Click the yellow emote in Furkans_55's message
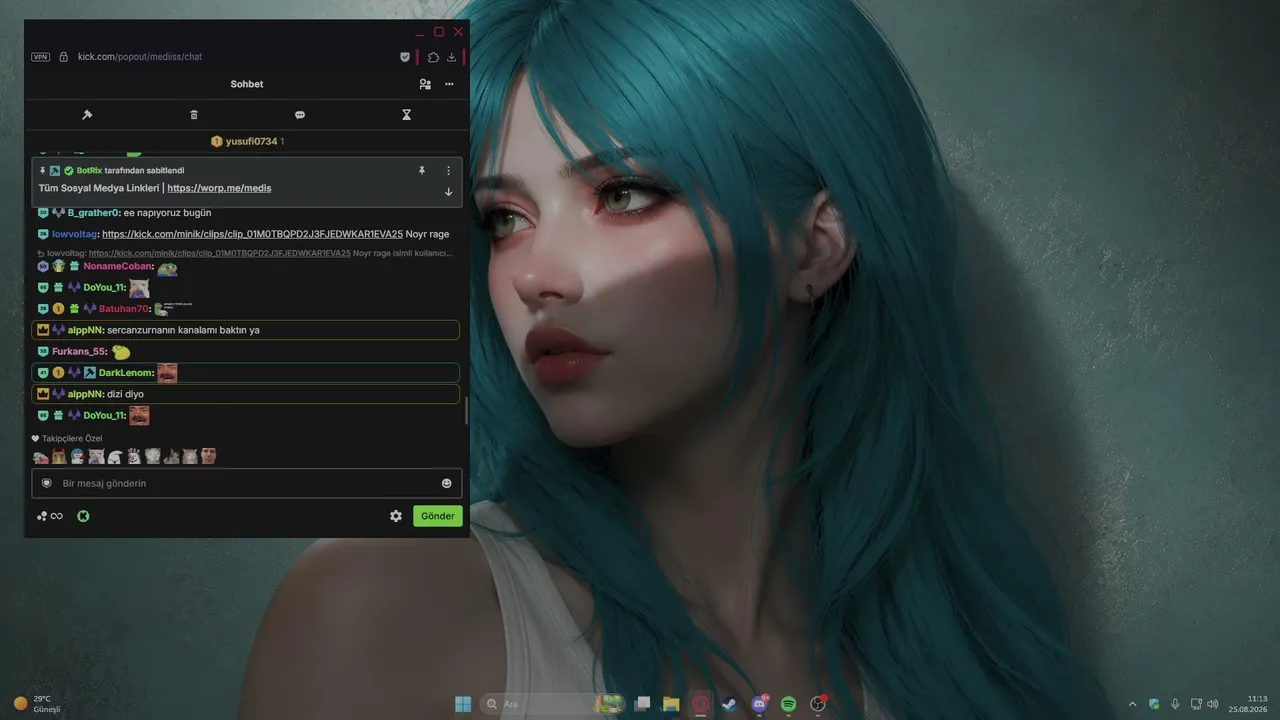 coord(121,352)
